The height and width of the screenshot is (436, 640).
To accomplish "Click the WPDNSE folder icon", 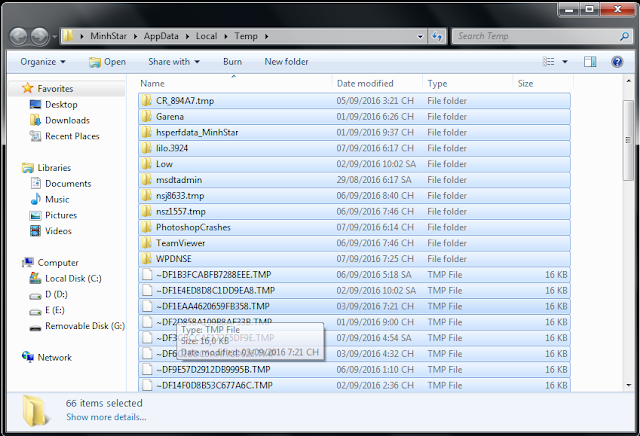I will 147,259.
